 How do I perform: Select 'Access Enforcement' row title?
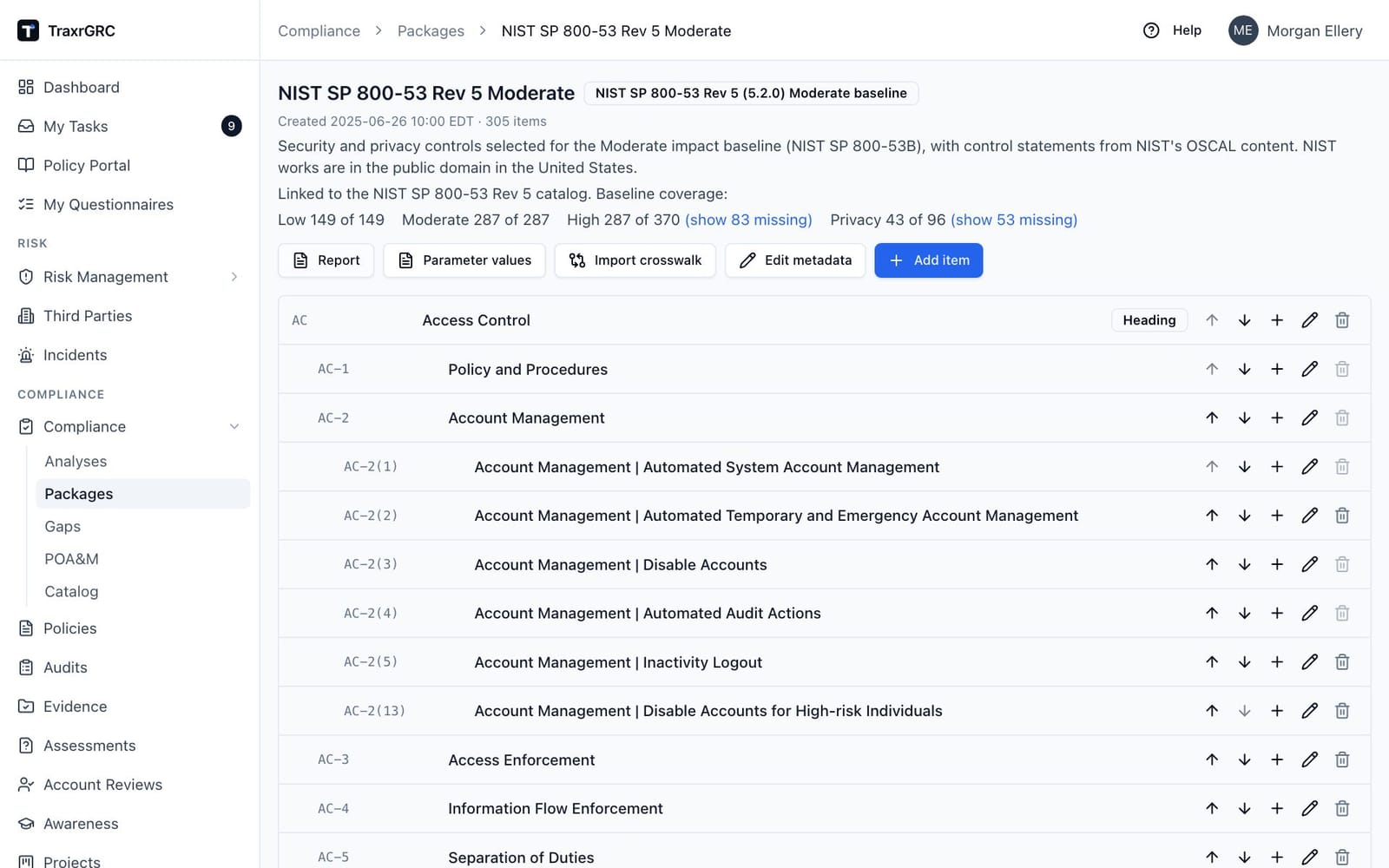(x=521, y=759)
